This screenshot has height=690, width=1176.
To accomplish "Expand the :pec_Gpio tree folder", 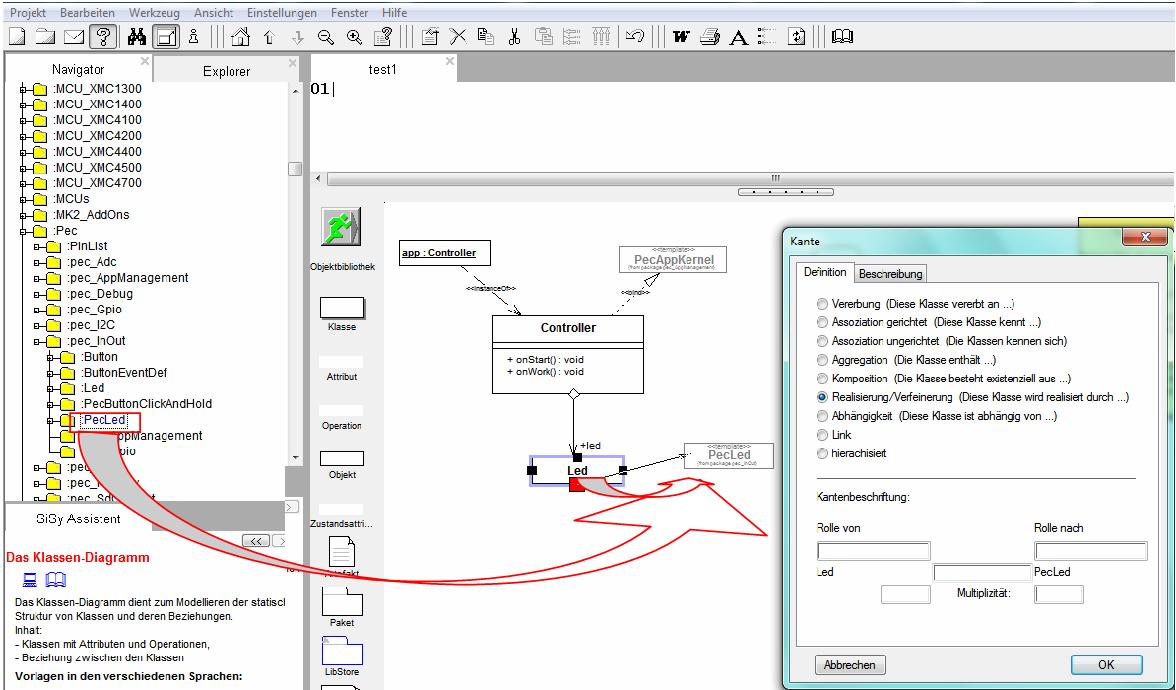I will (x=38, y=310).
